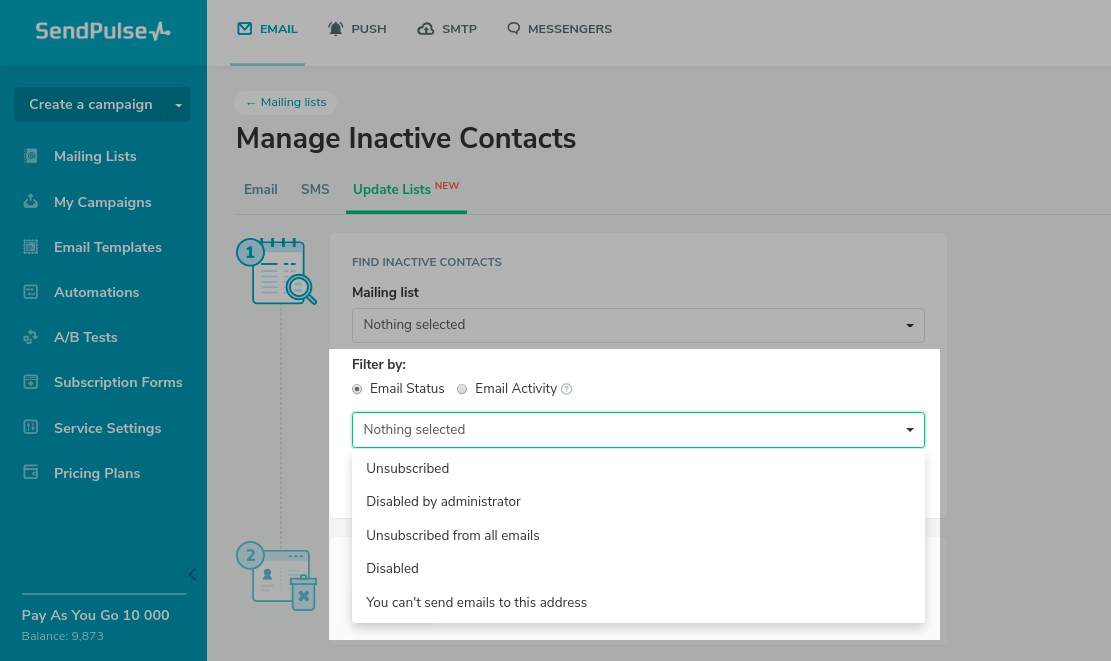Click the Automations sidebar icon

tap(31, 292)
